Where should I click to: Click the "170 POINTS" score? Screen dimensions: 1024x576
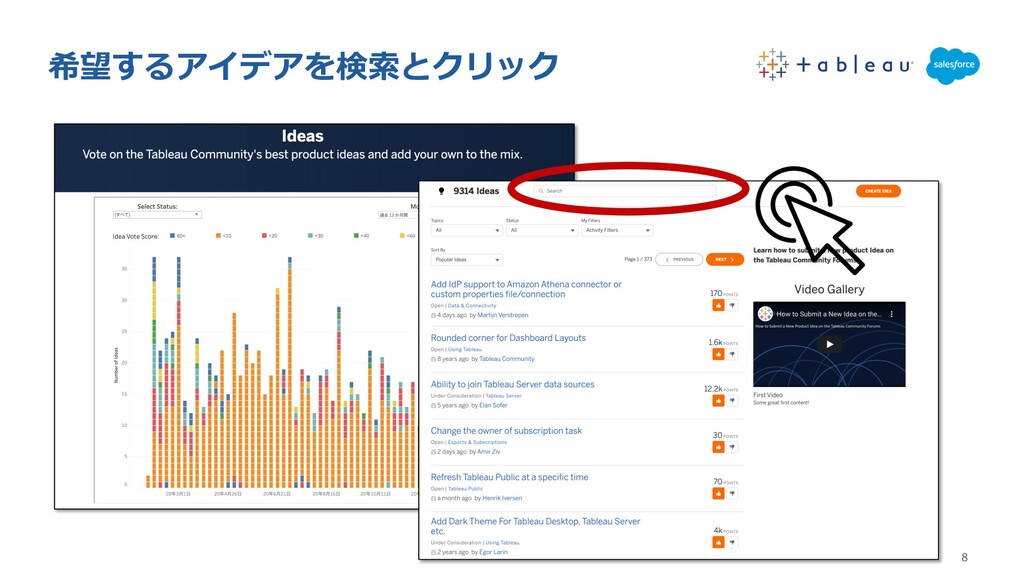coord(724,293)
